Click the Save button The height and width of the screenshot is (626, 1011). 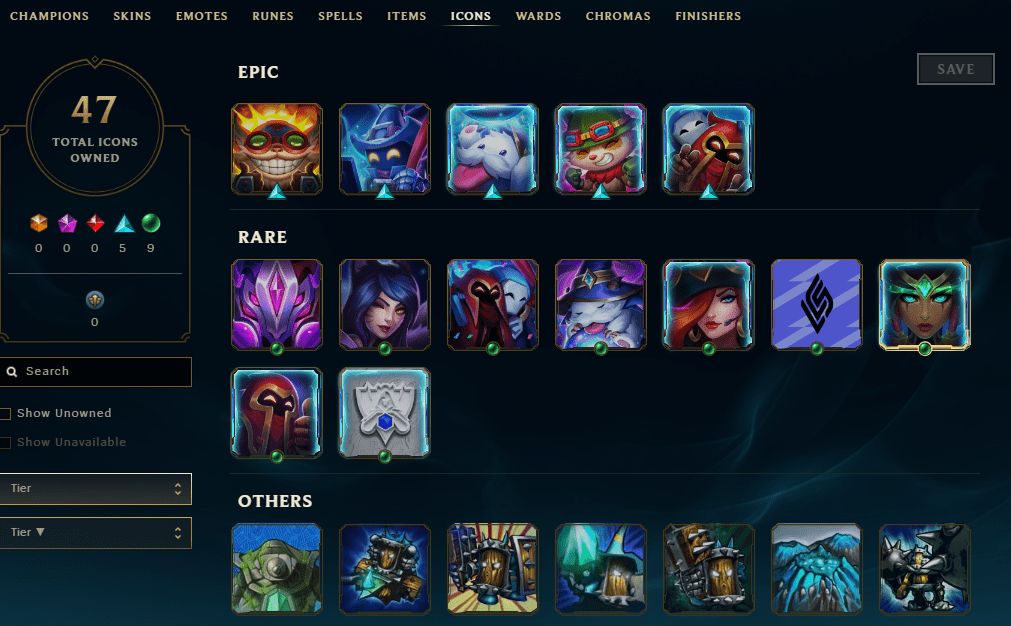tap(956, 69)
